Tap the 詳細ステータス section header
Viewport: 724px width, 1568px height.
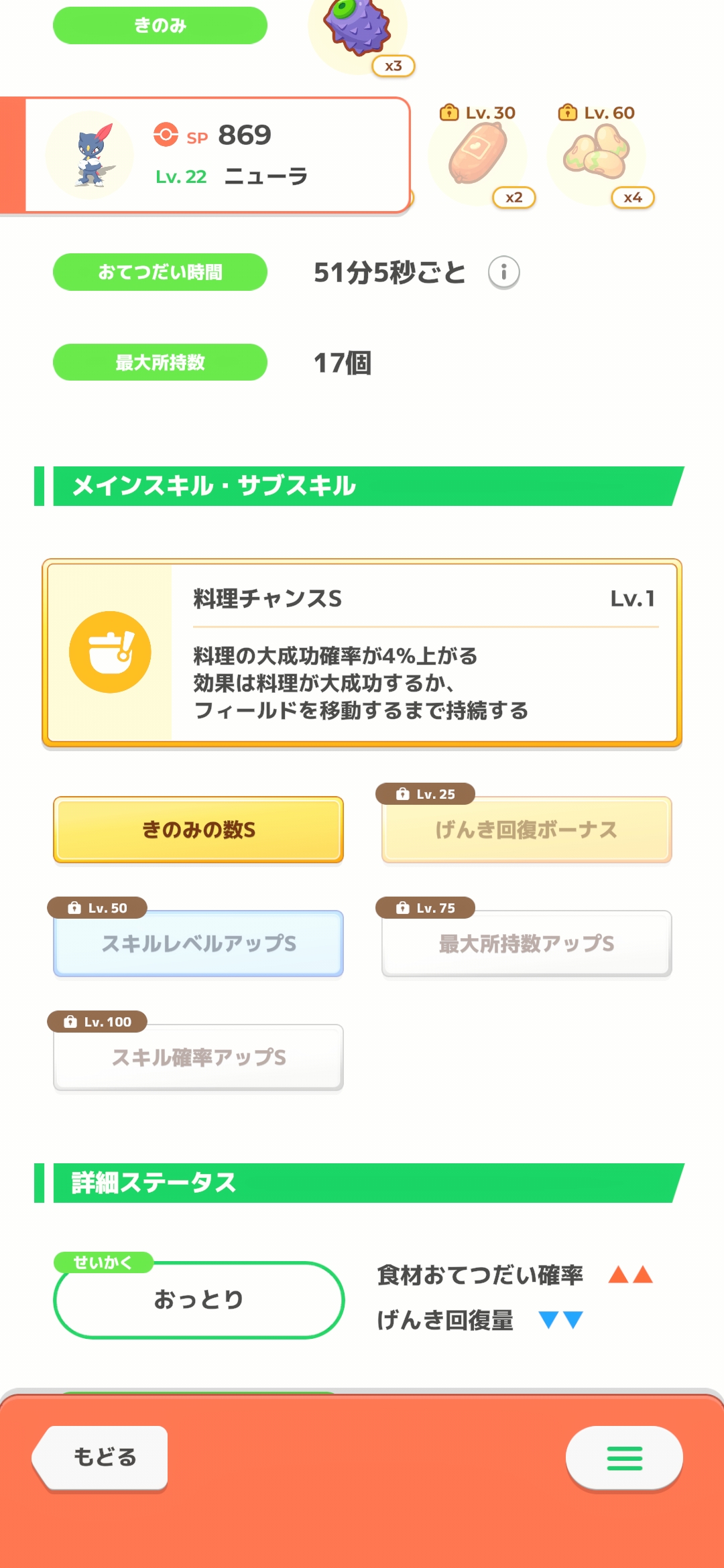362,1183
